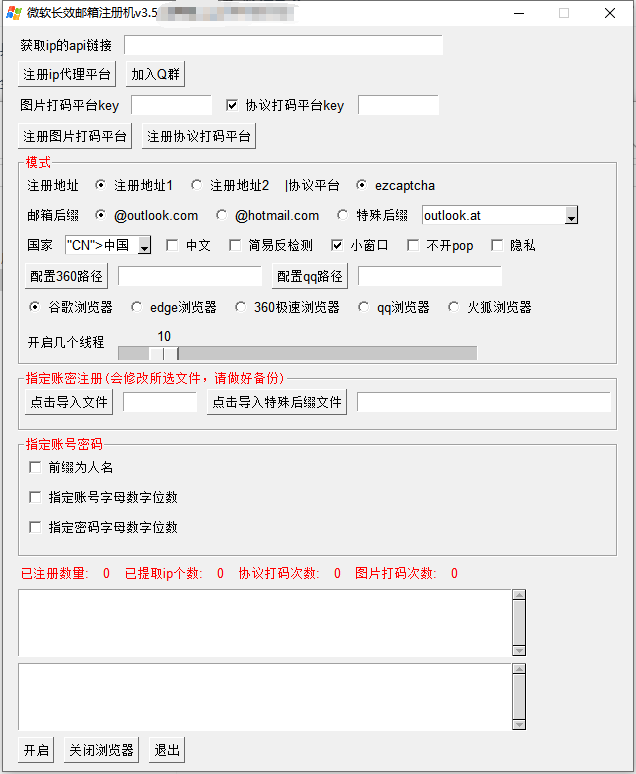Enable the 隐私 checkbox
636x774 pixels.
[x=497, y=245]
